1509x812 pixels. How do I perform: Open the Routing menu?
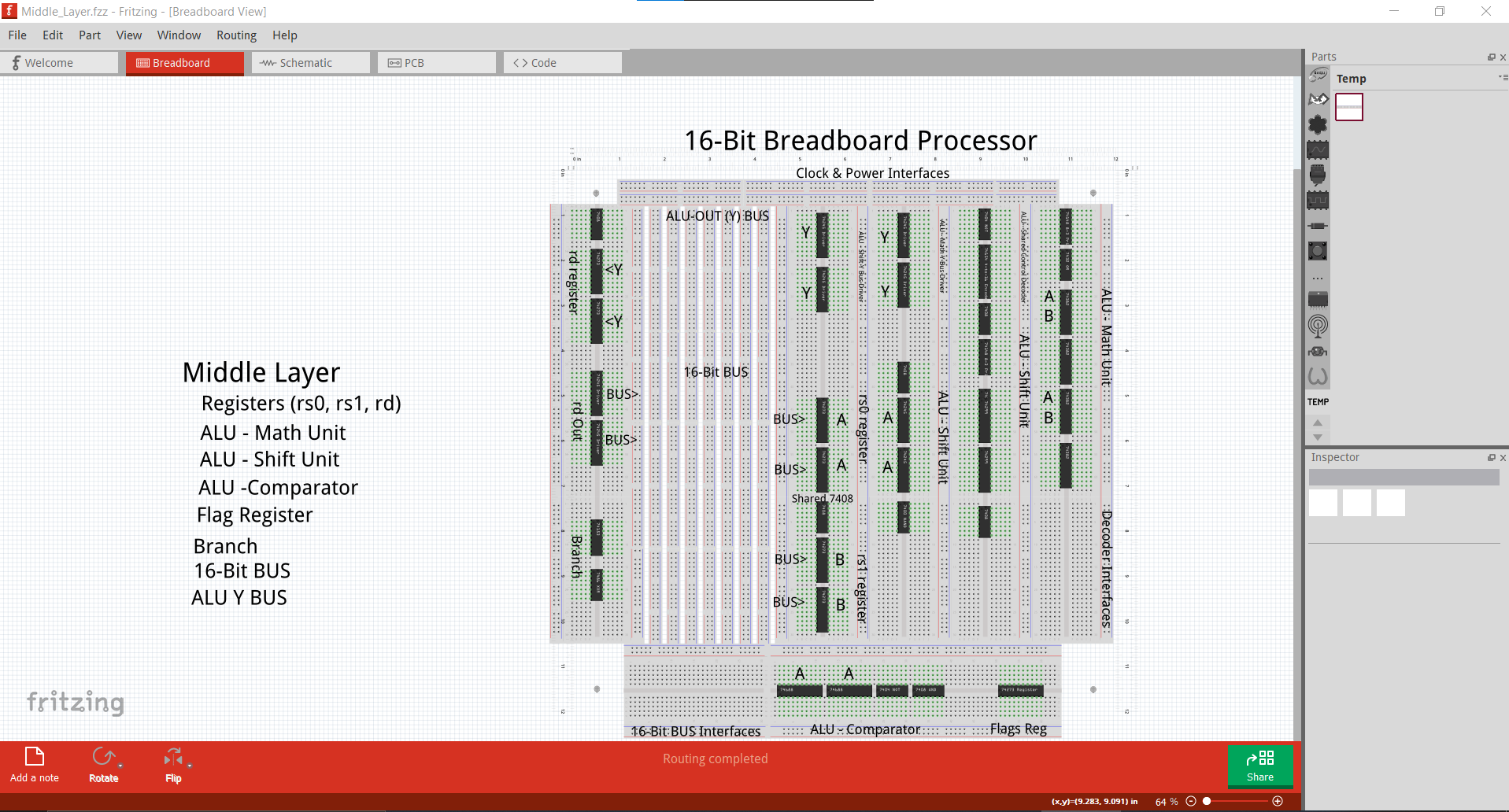coord(235,35)
